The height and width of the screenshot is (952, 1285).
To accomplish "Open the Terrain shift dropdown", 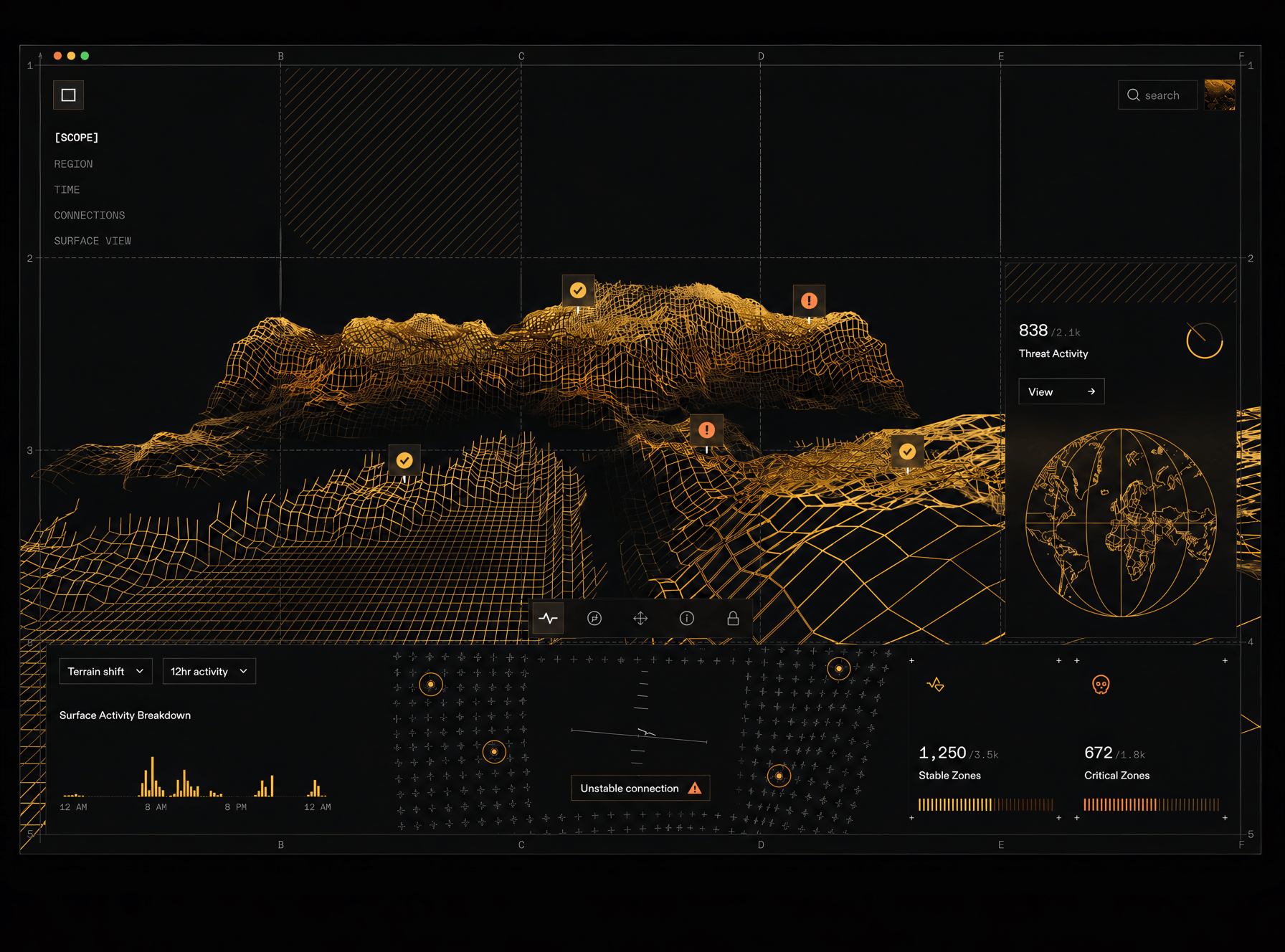I will point(106,671).
